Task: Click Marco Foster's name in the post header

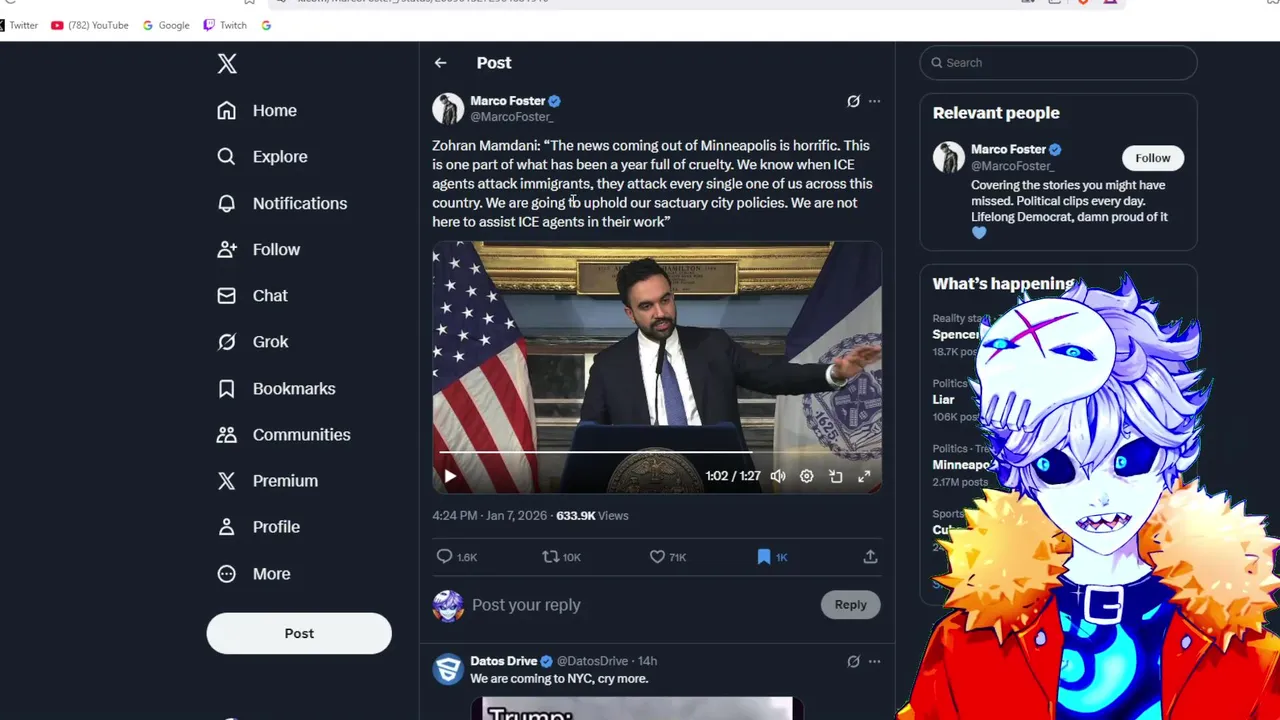Action: [507, 101]
